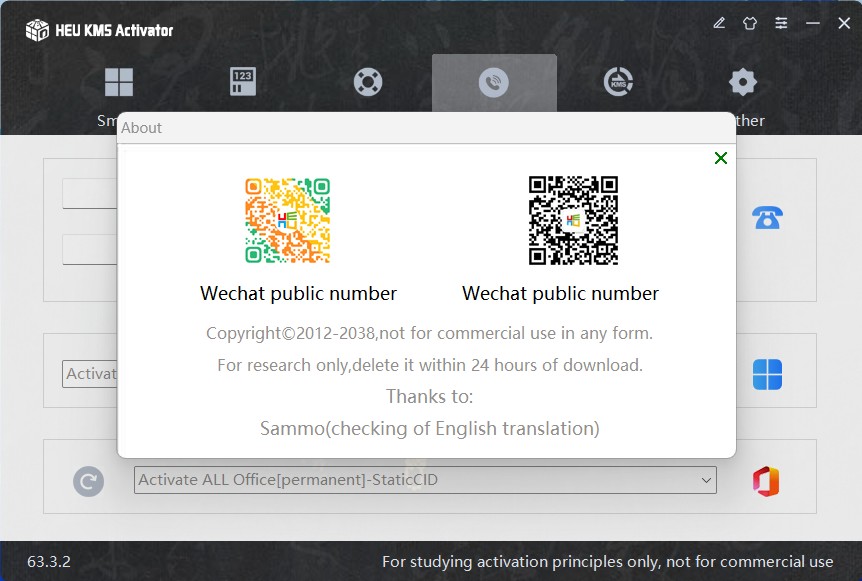Click the blue telephone icon on right

767,217
